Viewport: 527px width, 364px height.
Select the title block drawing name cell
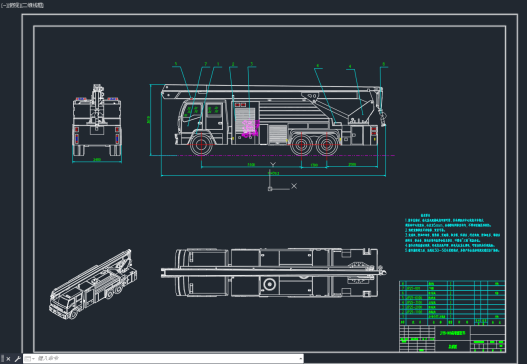click(x=452, y=333)
